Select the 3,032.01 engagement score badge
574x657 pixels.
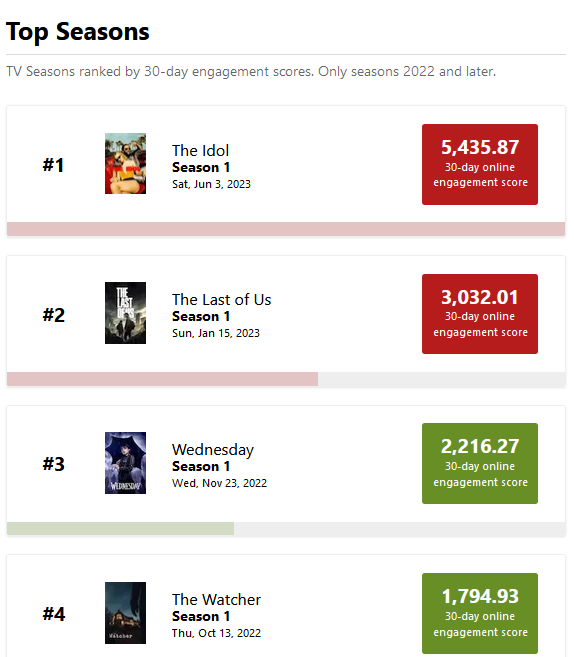pyautogui.click(x=480, y=314)
